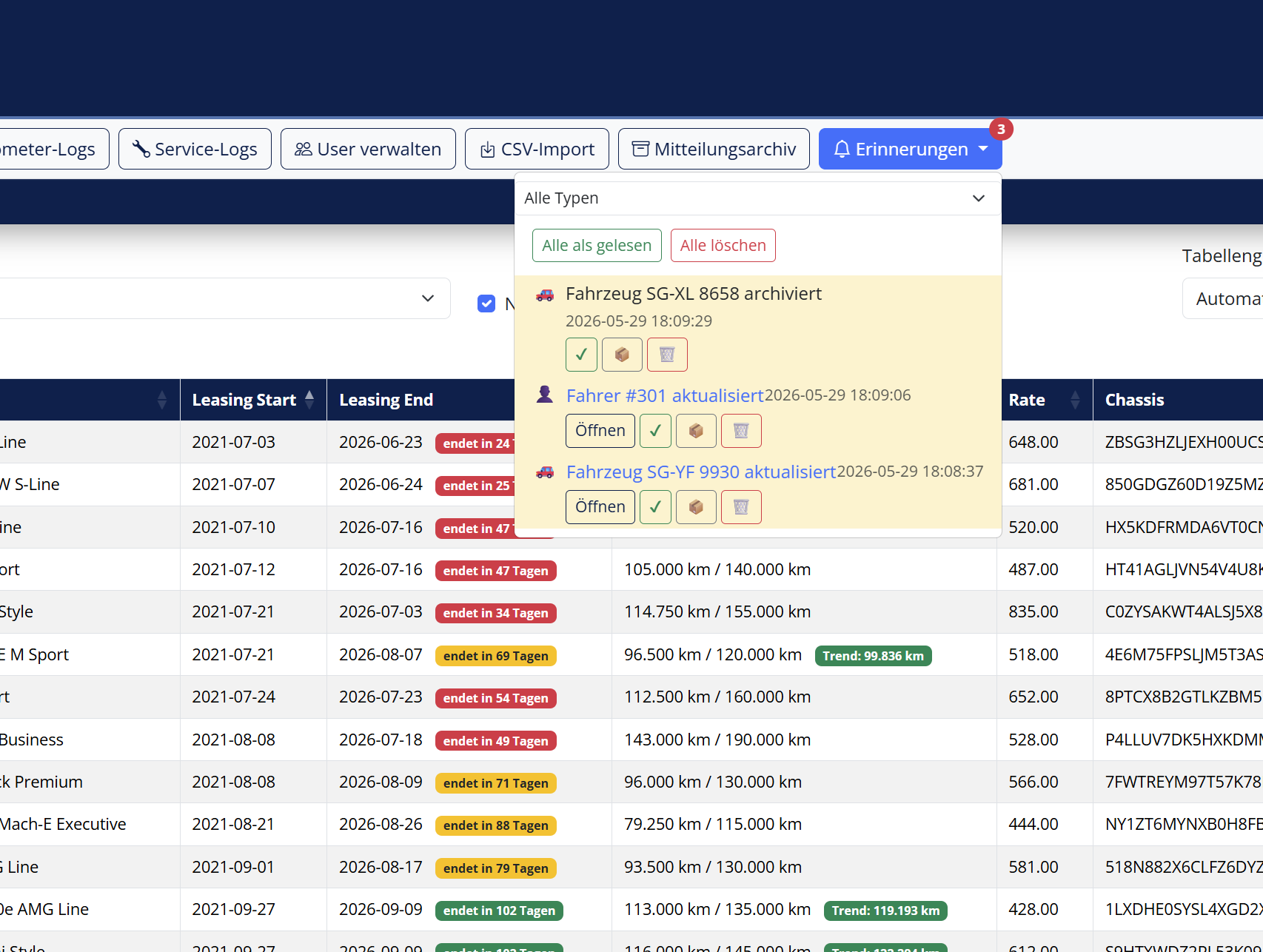
Task: Select the 'k Premium' row name
Action: click(41, 782)
